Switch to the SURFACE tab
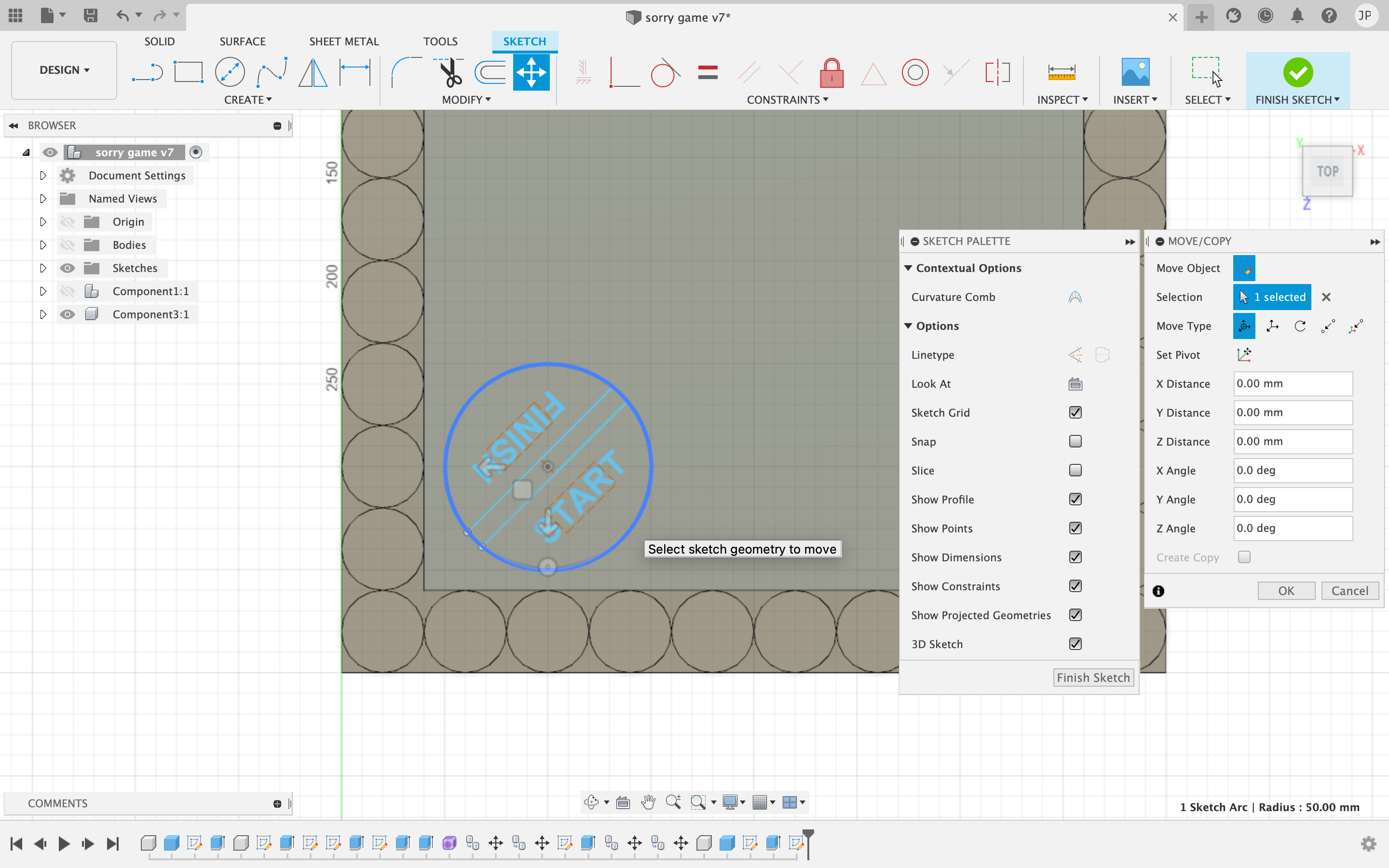The height and width of the screenshot is (868, 1389). click(242, 41)
